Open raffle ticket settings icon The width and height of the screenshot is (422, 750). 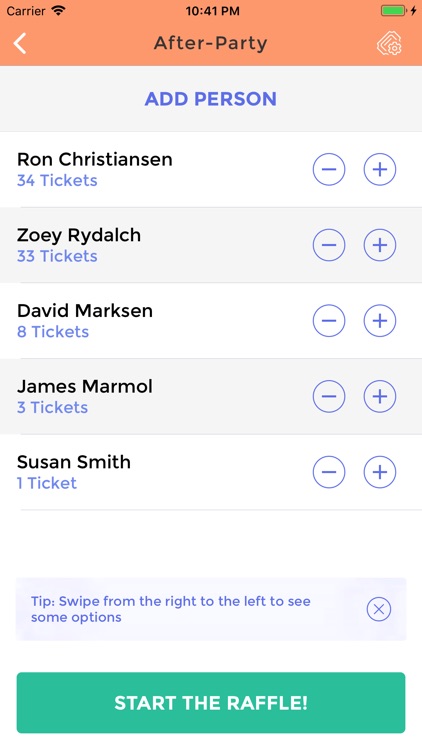[x=389, y=44]
